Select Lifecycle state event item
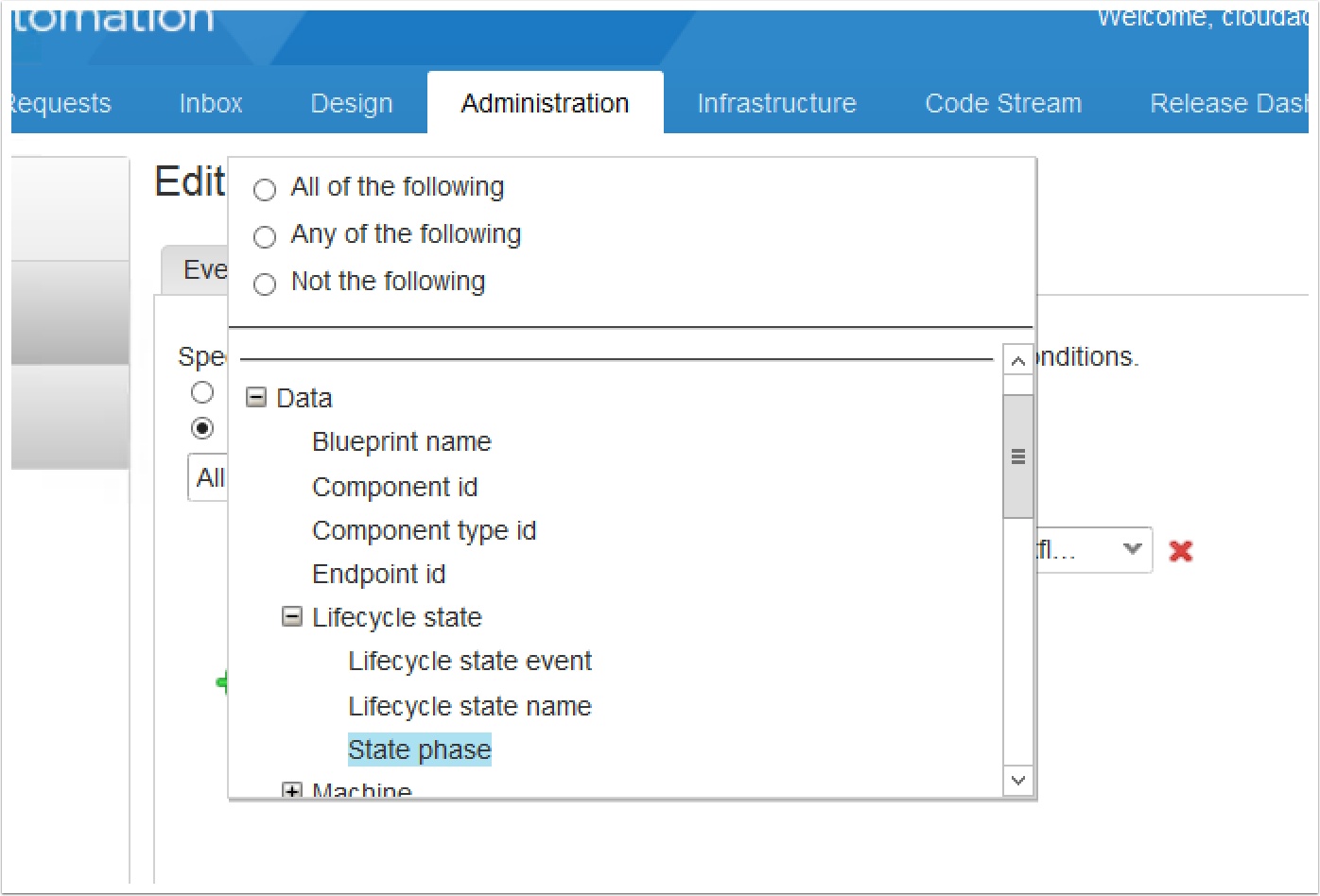 [x=470, y=662]
